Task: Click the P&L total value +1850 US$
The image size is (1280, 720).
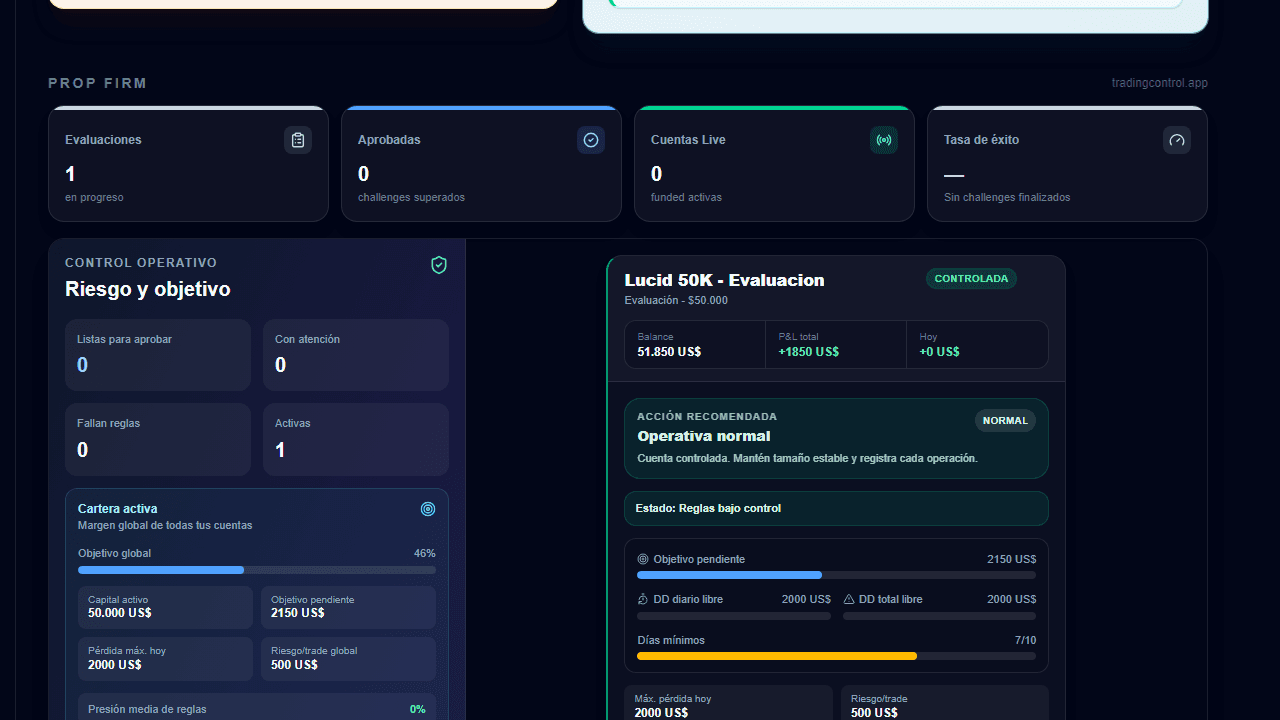Action: pyautogui.click(x=808, y=352)
